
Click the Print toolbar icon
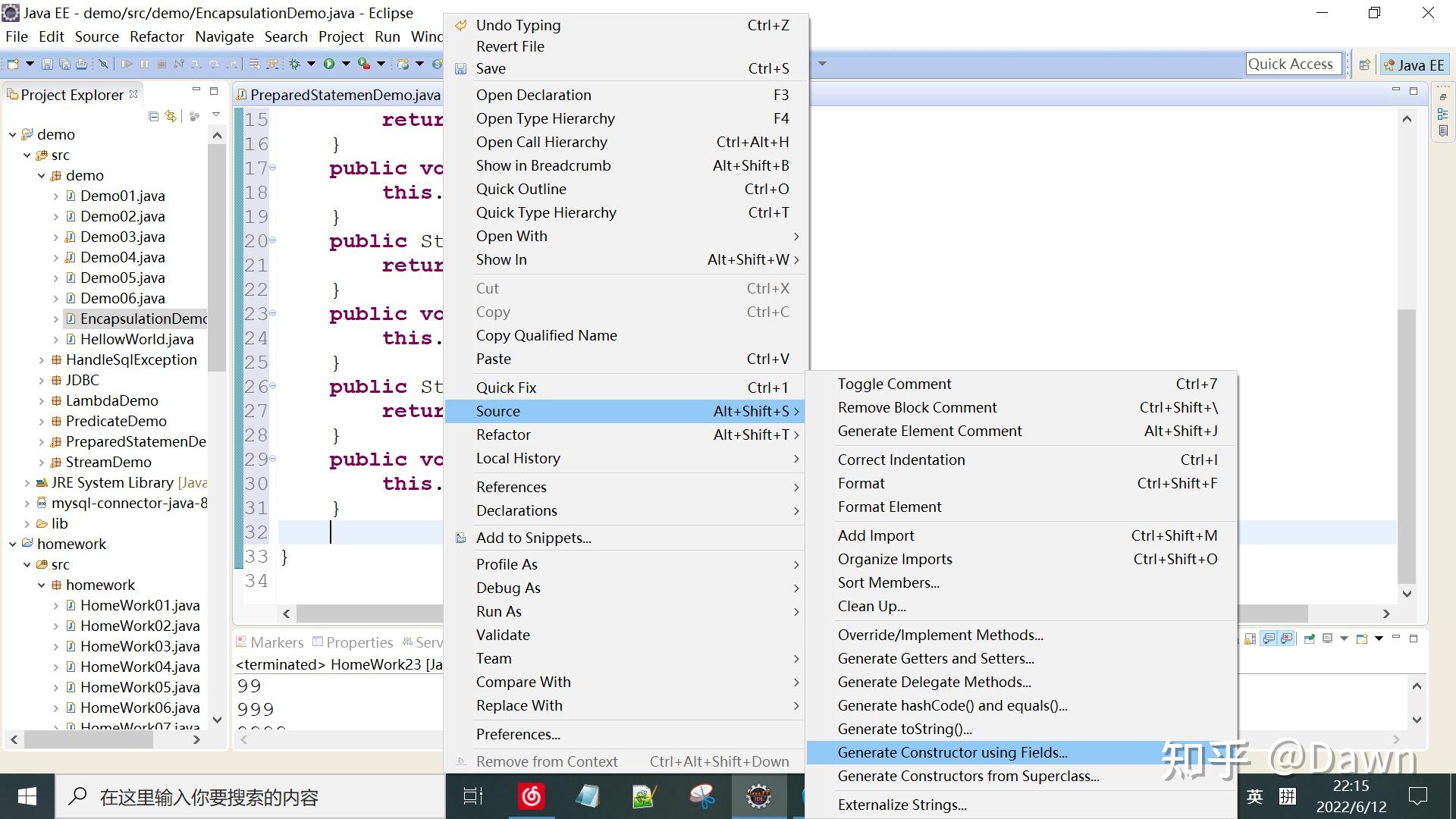click(x=81, y=64)
